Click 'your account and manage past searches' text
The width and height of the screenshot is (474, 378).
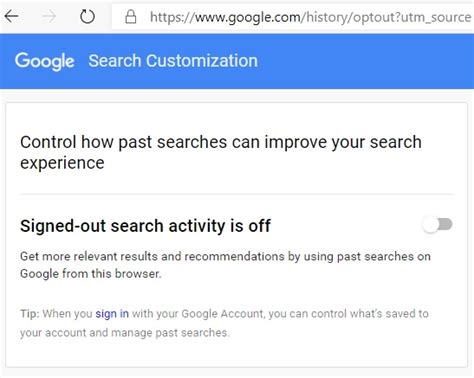point(125,333)
